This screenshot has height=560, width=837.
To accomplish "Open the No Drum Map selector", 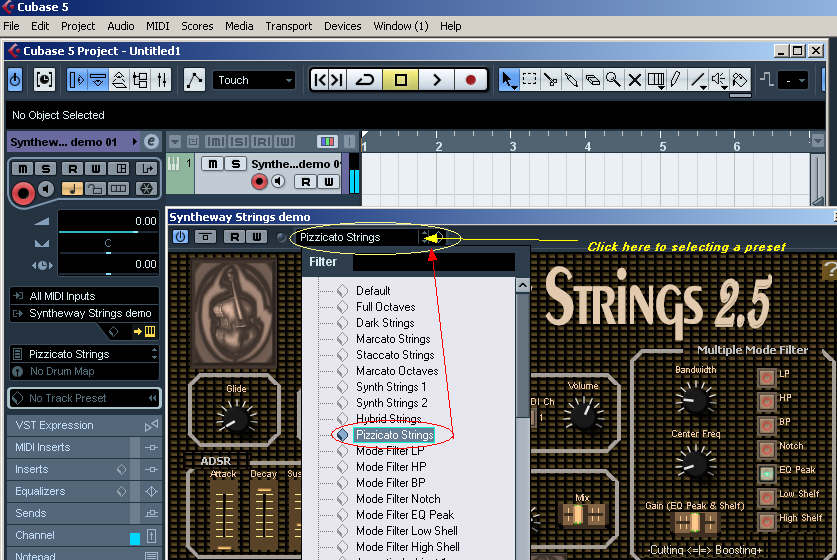I will [x=84, y=372].
